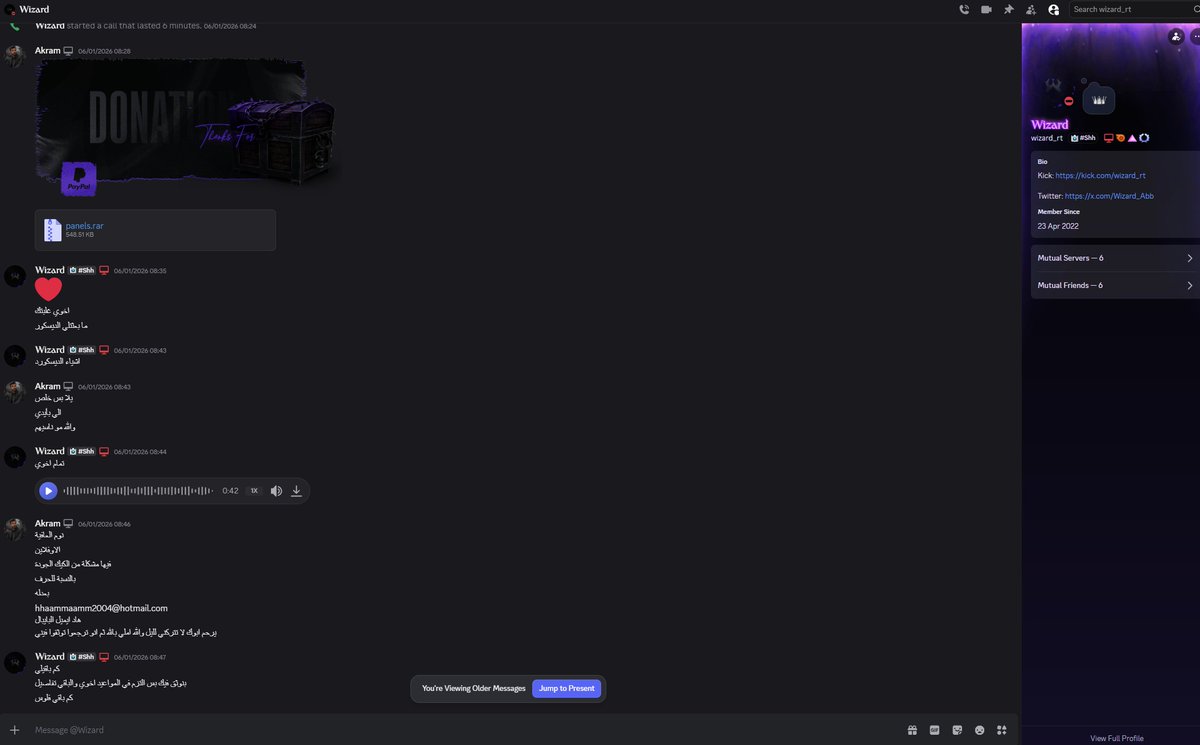Click the Member Since 23 Apr 2022 date
The image size is (1200, 745).
coord(1058,226)
